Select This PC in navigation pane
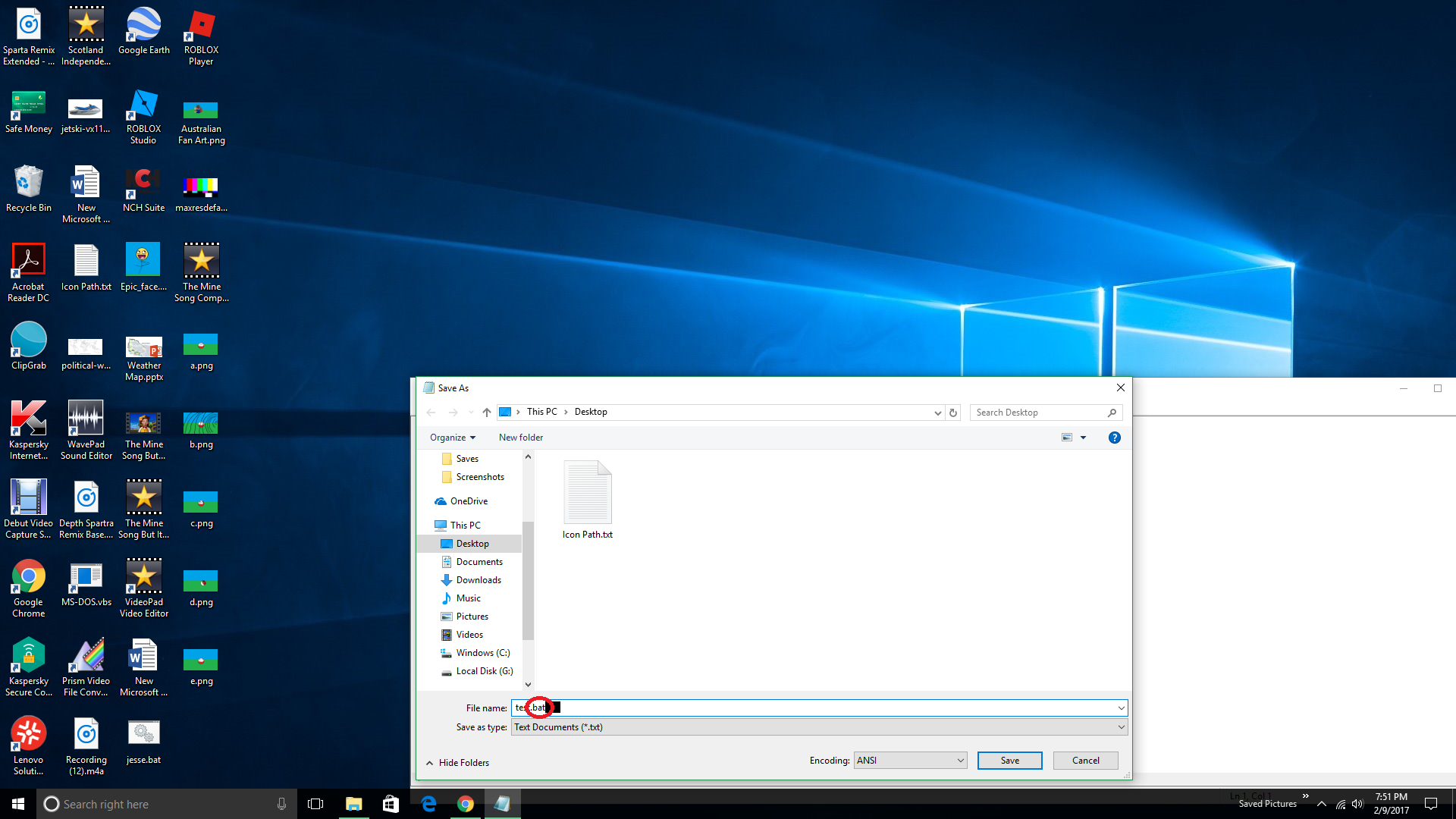 465,526
